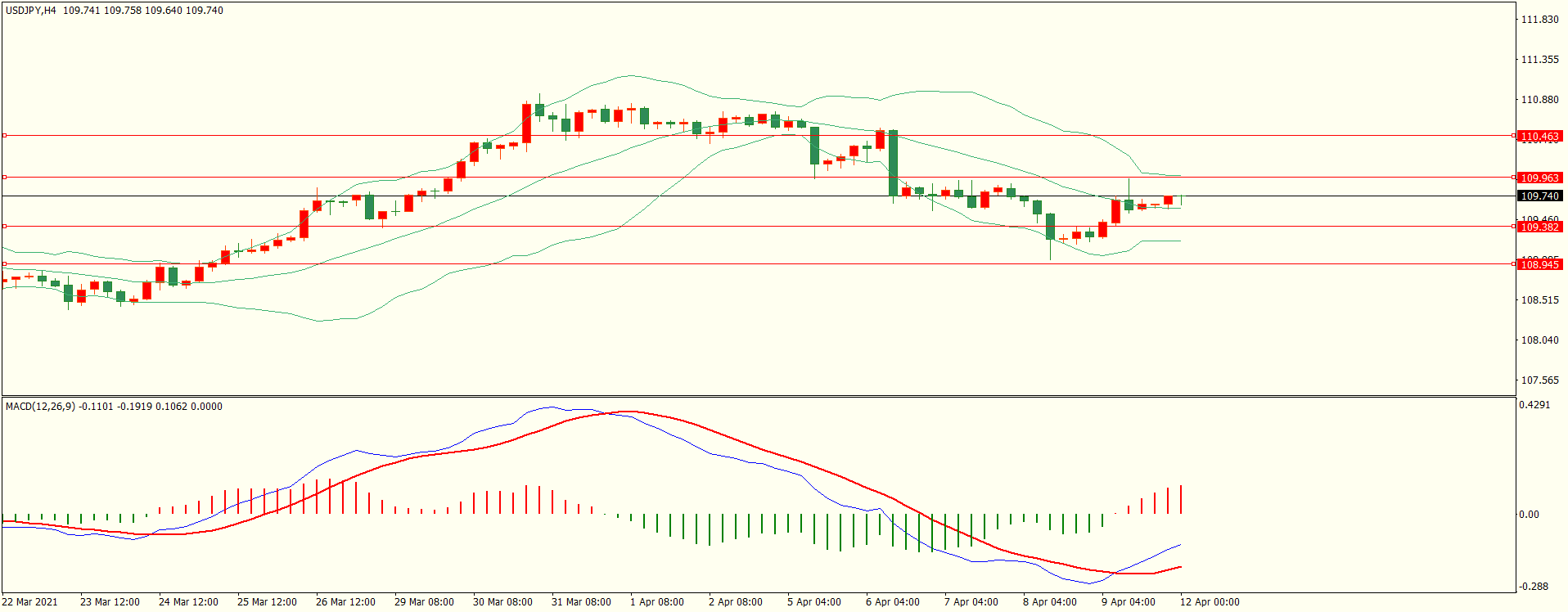This screenshot has height=612, width=1568.
Task: Click the large green candle on 6 April
Action: [893, 162]
